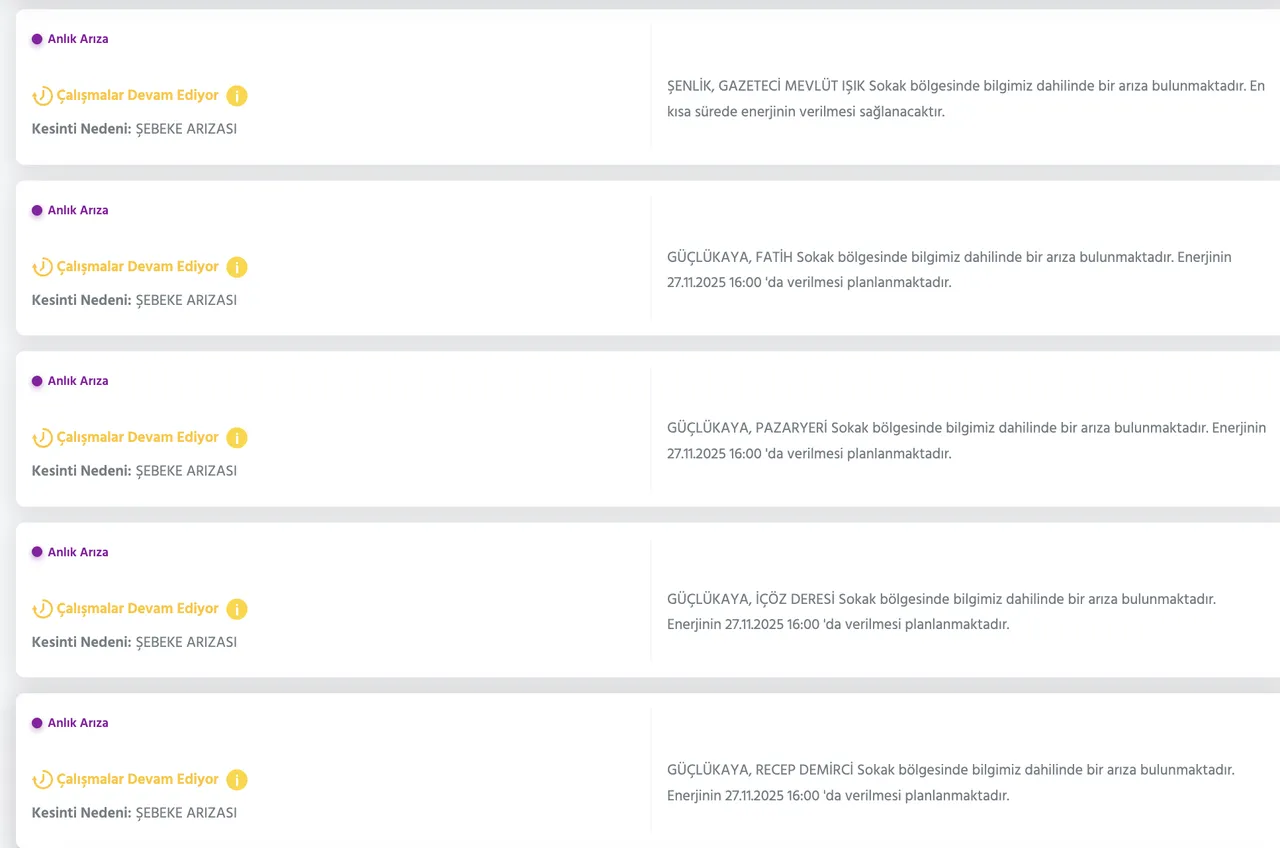
Task: Click 'Çalışmalar Devam Ediyor' on ŞENLİK outage card
Action: click(x=137, y=95)
